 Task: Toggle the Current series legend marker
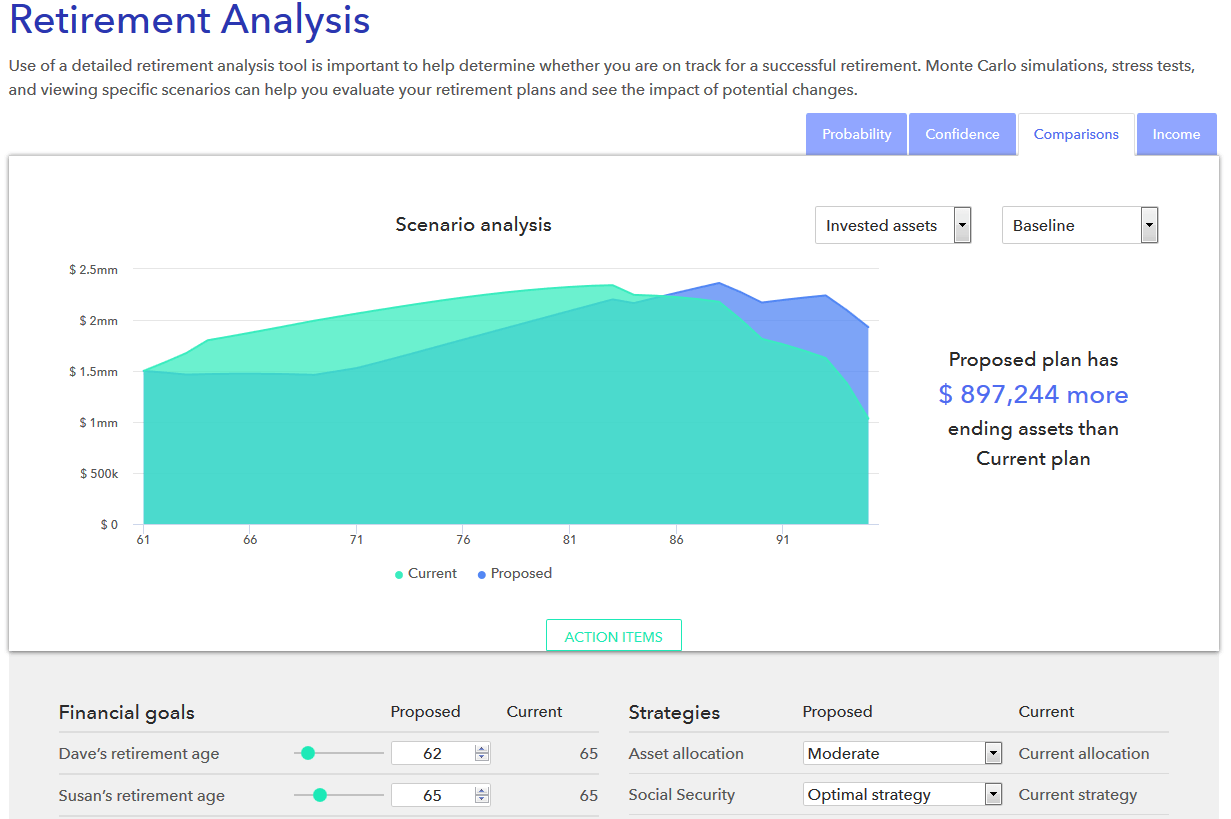click(x=399, y=574)
